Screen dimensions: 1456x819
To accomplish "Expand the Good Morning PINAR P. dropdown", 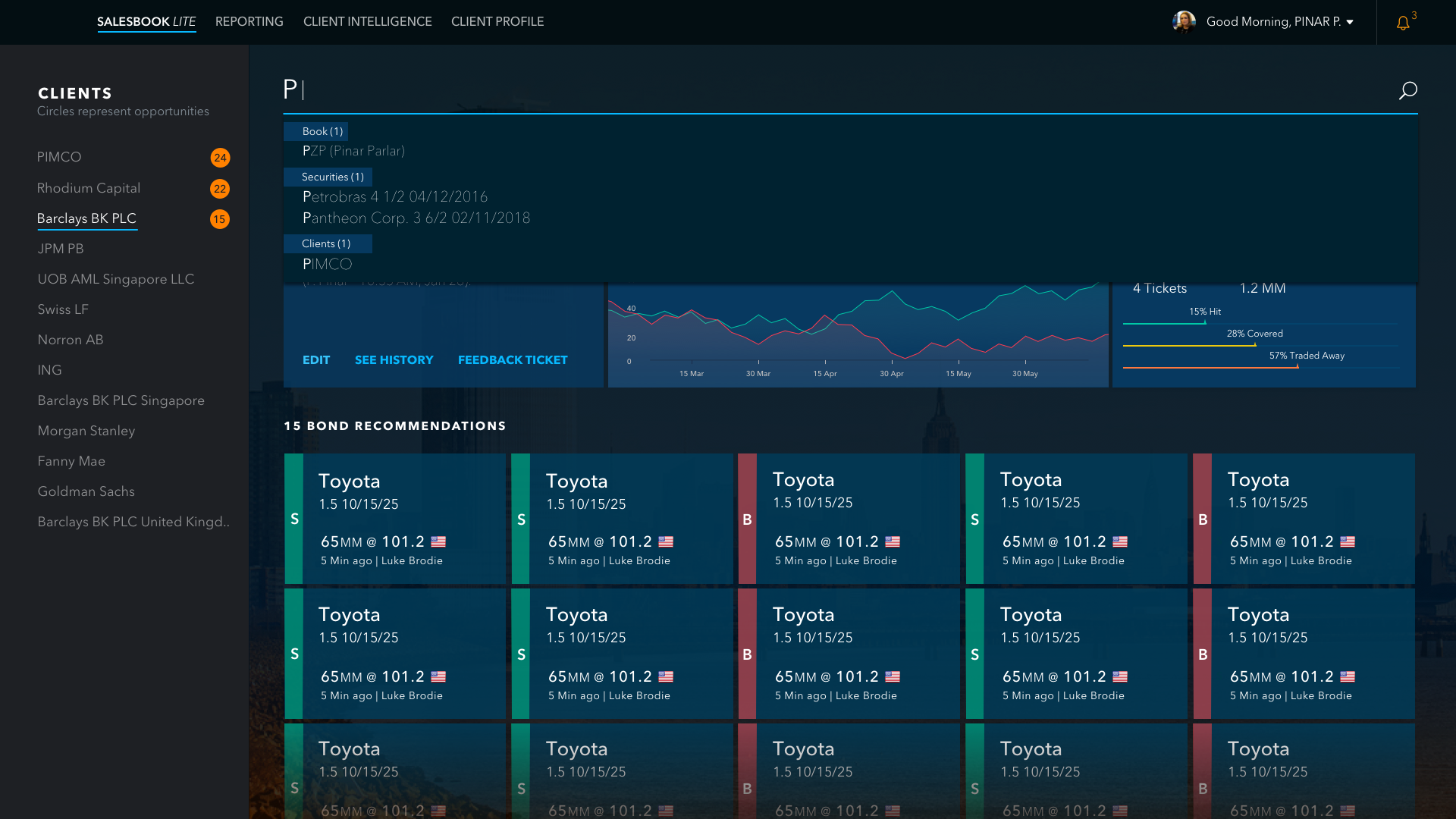I will (x=1280, y=22).
